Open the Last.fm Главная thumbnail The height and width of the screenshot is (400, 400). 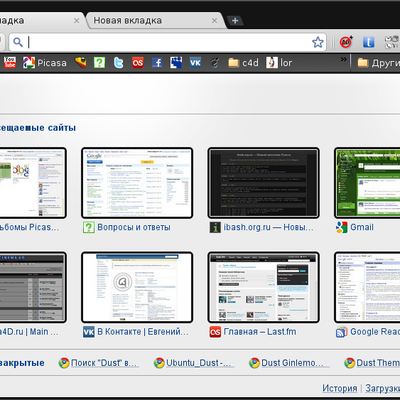pyautogui.click(x=263, y=287)
